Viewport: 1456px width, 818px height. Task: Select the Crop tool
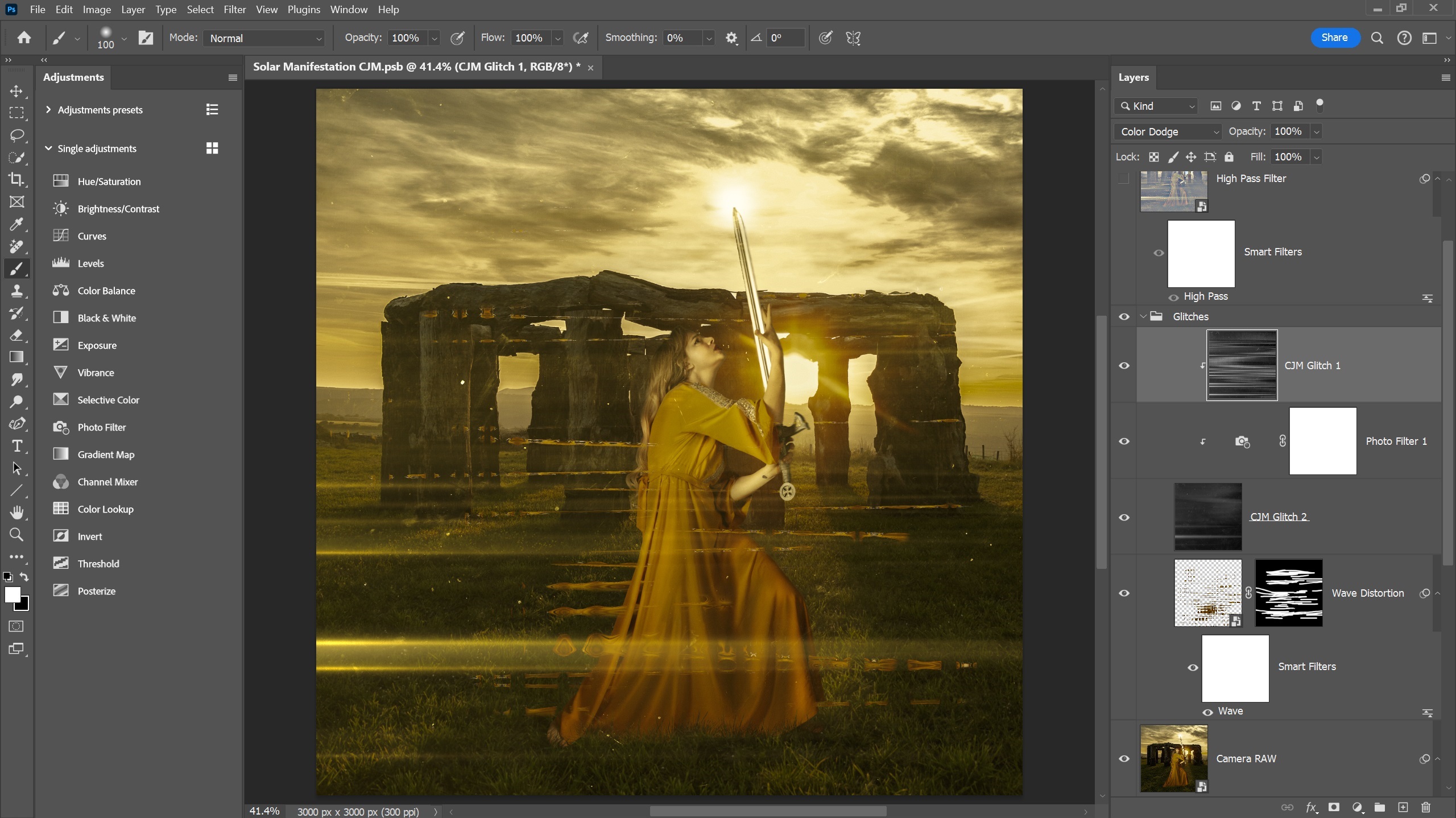16,180
